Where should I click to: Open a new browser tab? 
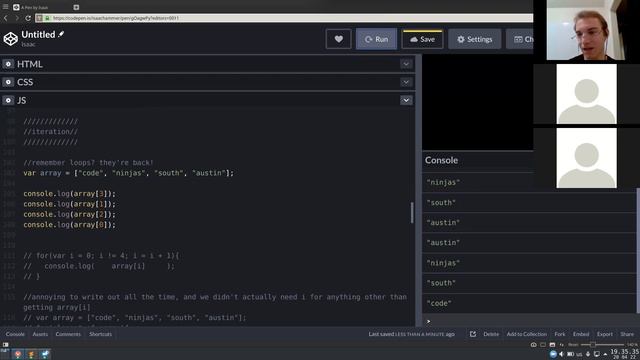tap(76, 7)
